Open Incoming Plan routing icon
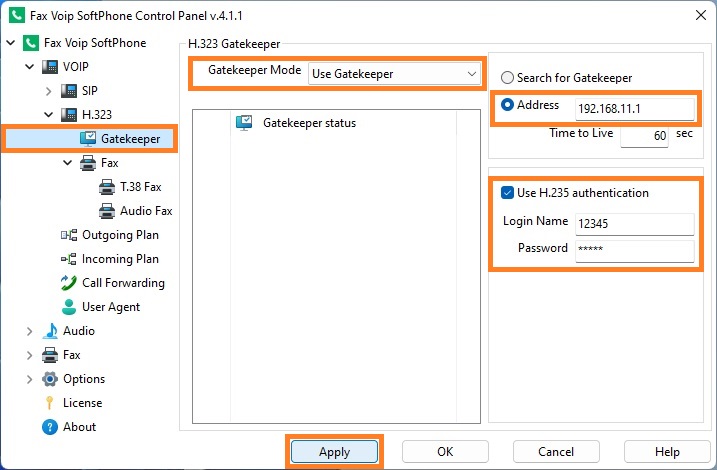This screenshot has height=470, width=717. pyautogui.click(x=69, y=259)
